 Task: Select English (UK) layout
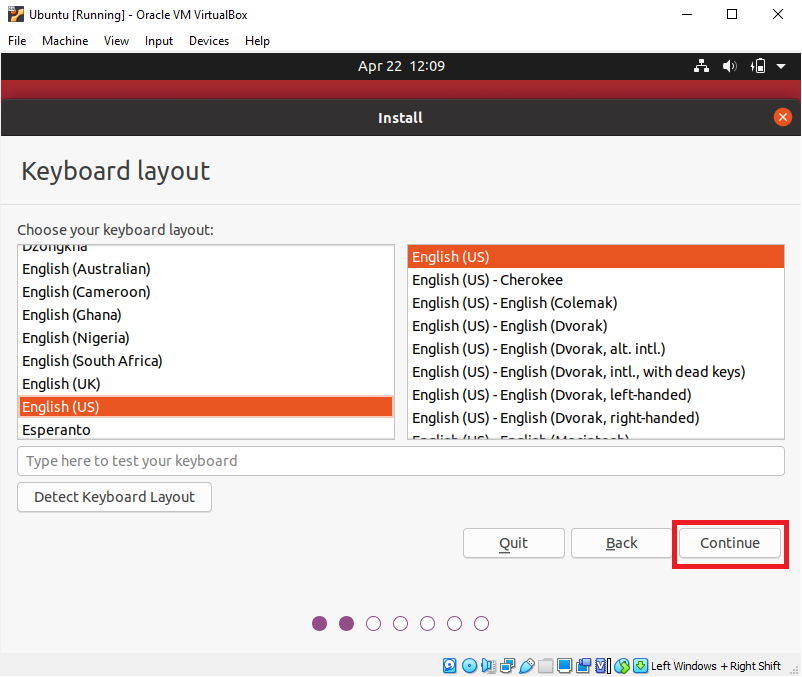coord(206,384)
